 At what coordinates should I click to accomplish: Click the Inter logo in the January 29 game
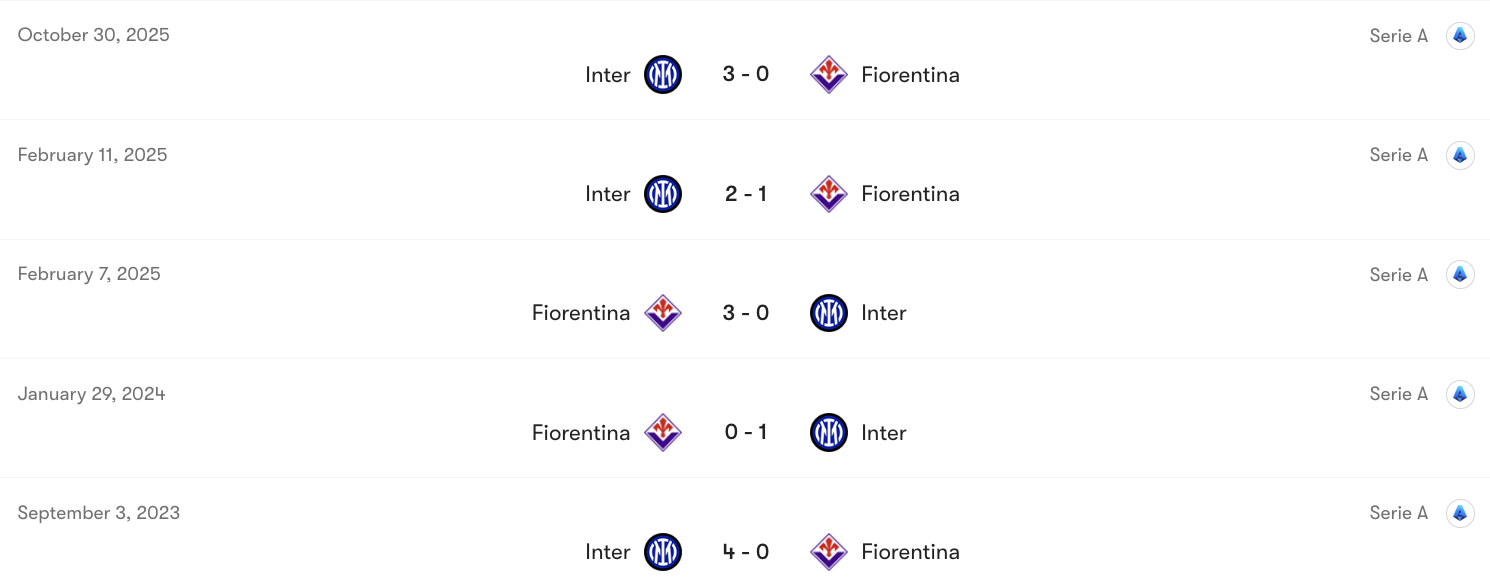tap(828, 432)
